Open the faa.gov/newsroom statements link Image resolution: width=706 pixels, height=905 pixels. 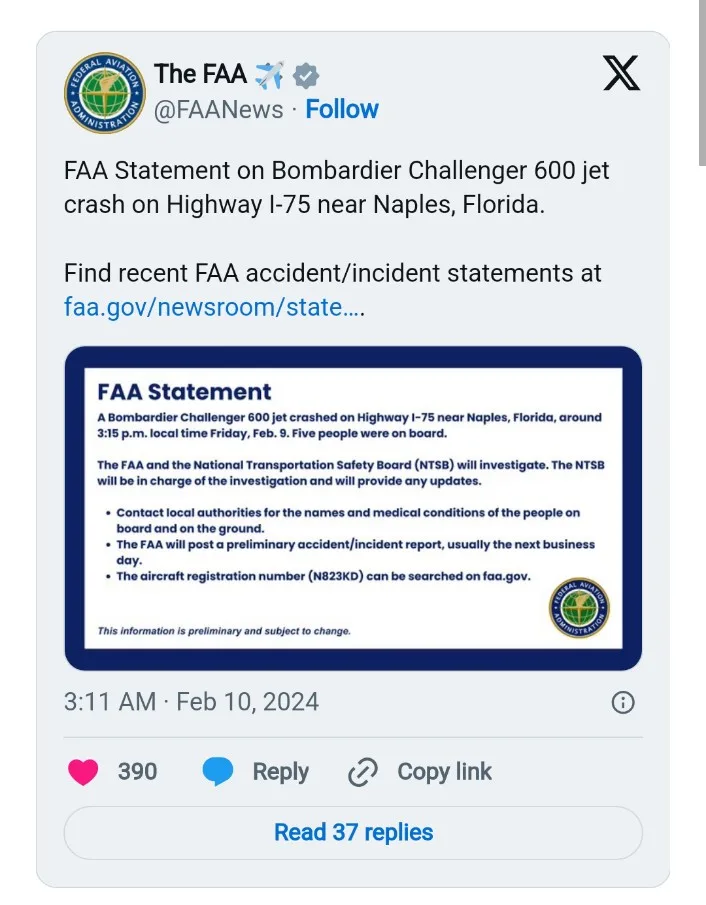[212, 307]
